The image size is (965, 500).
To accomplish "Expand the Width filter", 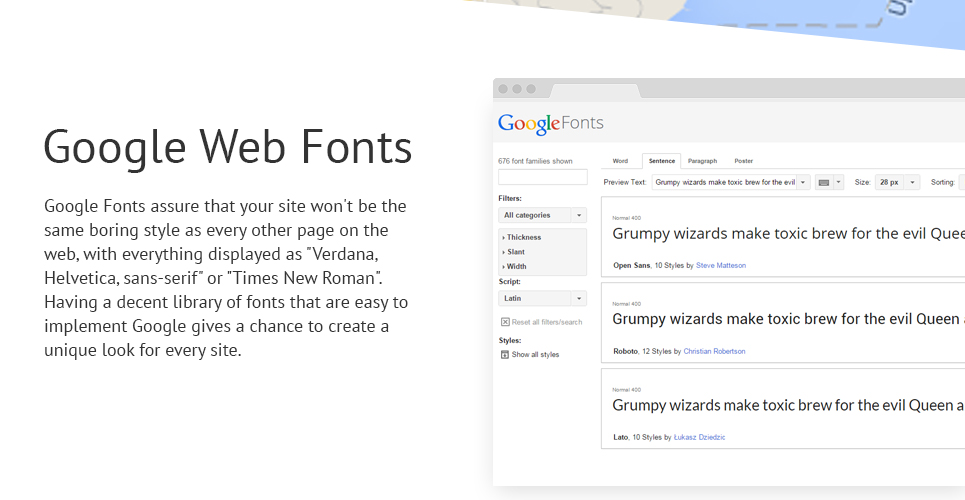I will point(515,267).
